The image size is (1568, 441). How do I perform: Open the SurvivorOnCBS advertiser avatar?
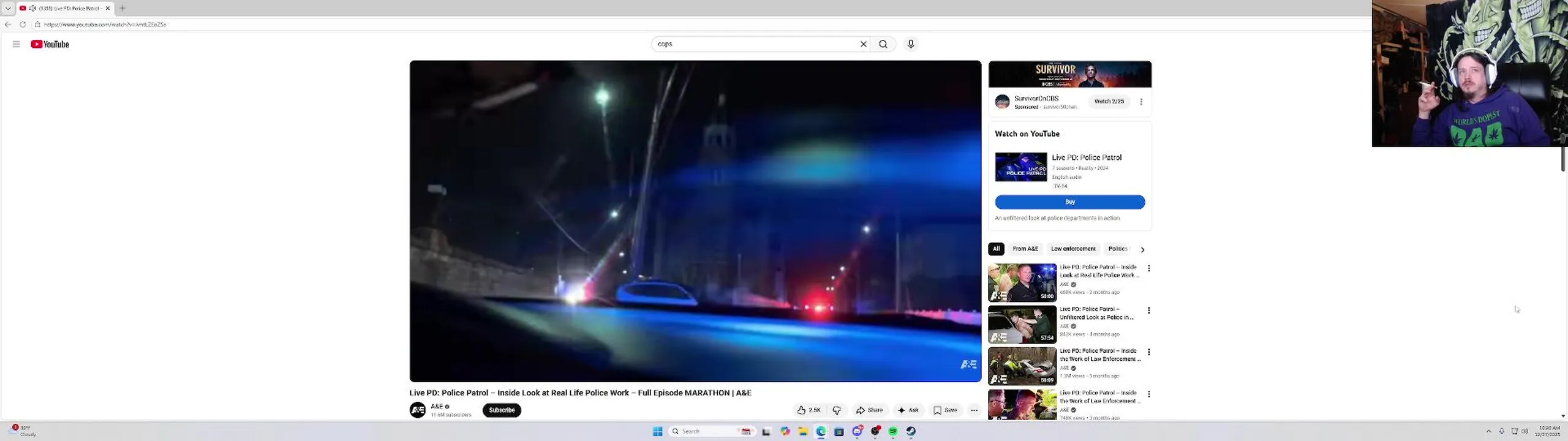coord(1002,102)
